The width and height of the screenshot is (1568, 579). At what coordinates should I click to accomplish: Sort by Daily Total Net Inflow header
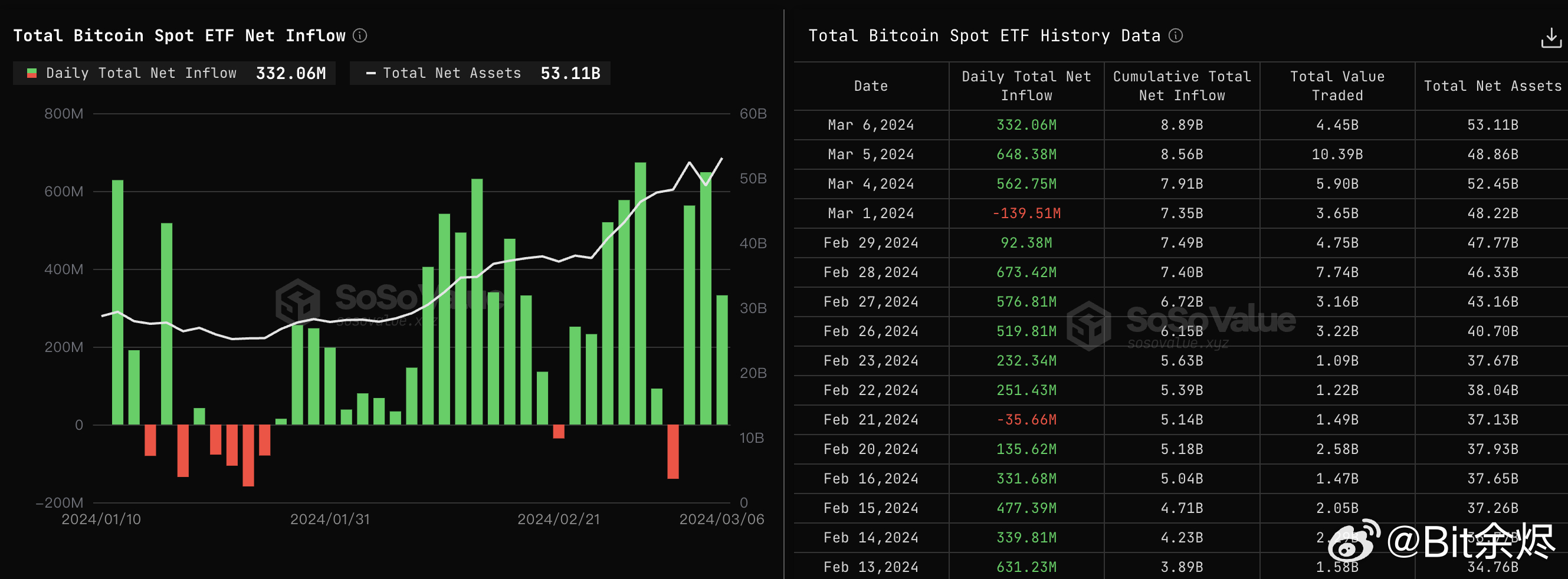[x=1026, y=86]
